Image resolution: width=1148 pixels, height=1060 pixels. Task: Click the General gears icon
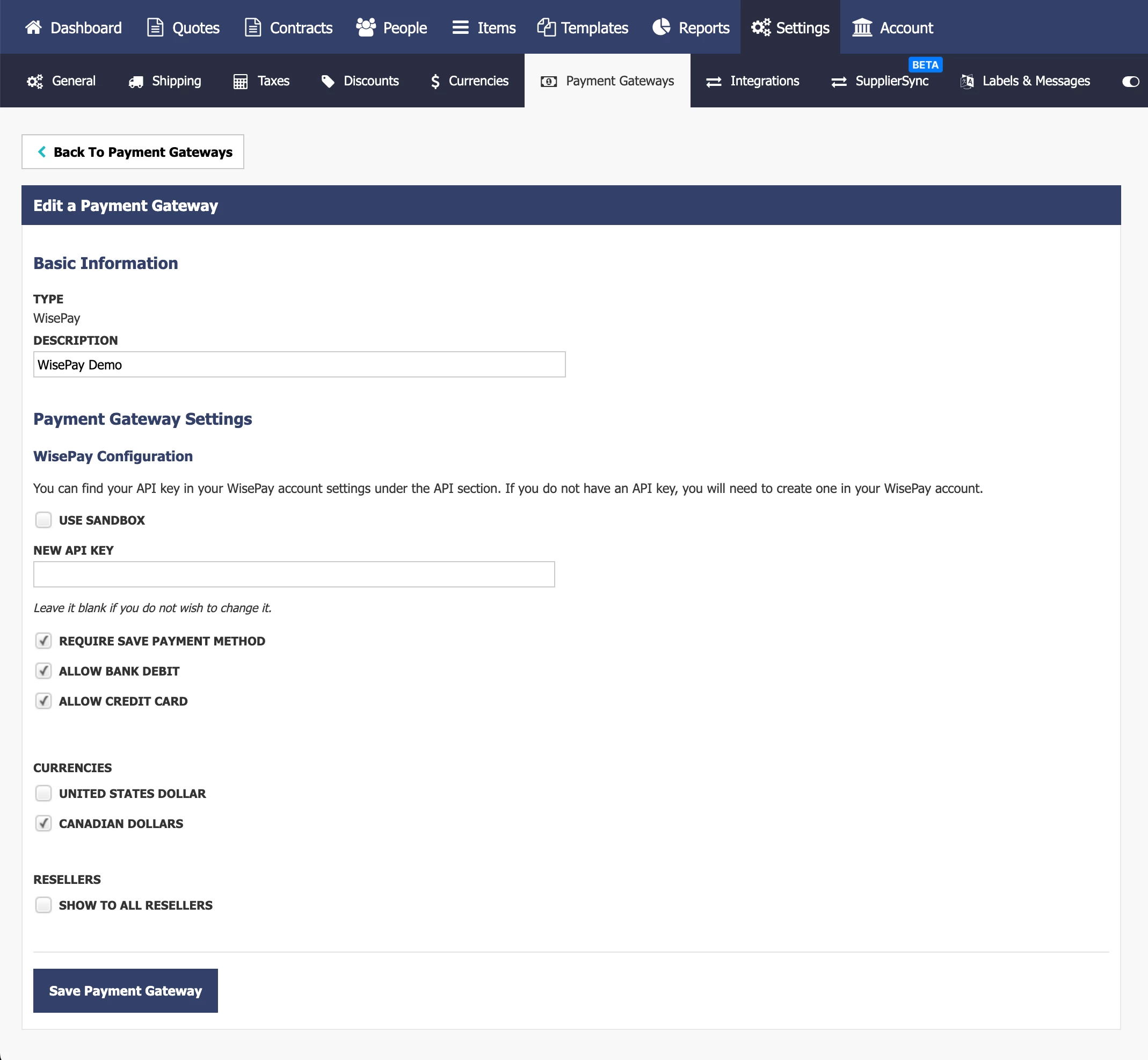[35, 82]
